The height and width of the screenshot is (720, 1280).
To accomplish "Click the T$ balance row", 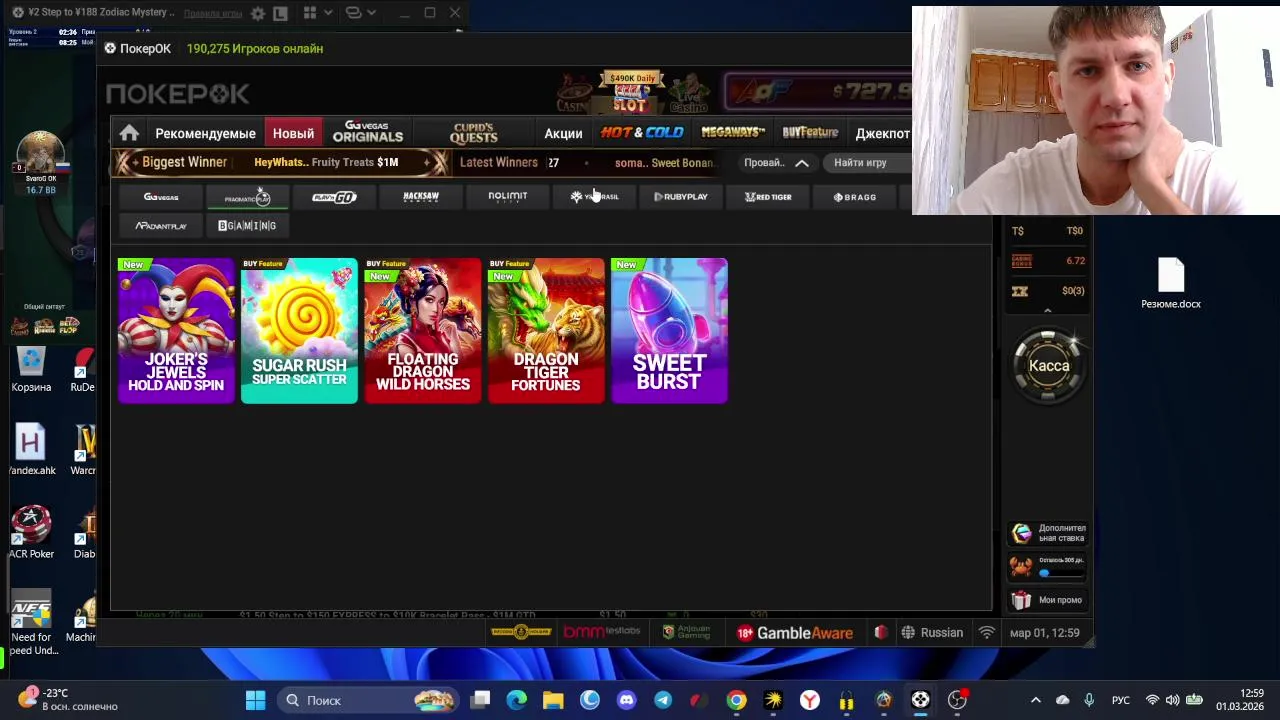I will (x=1047, y=231).
